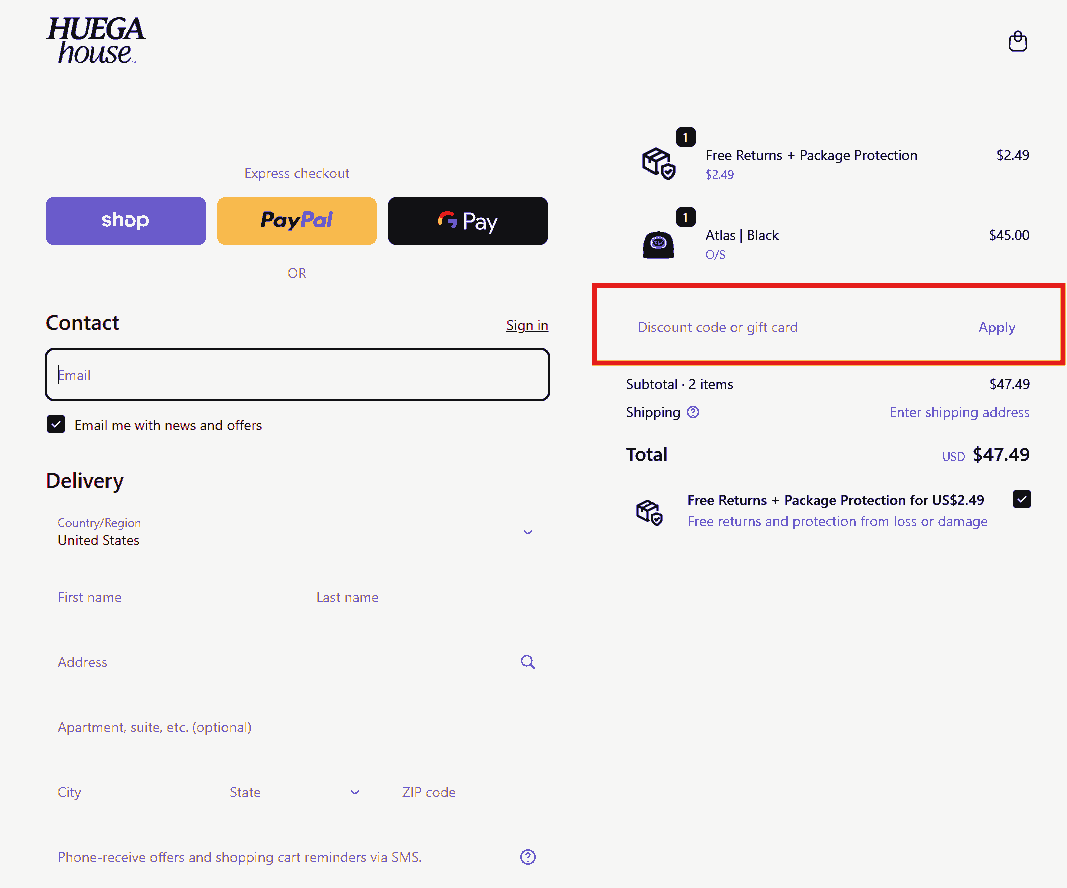The height and width of the screenshot is (888, 1067).
Task: Click the Huega House logo
Action: point(96,41)
